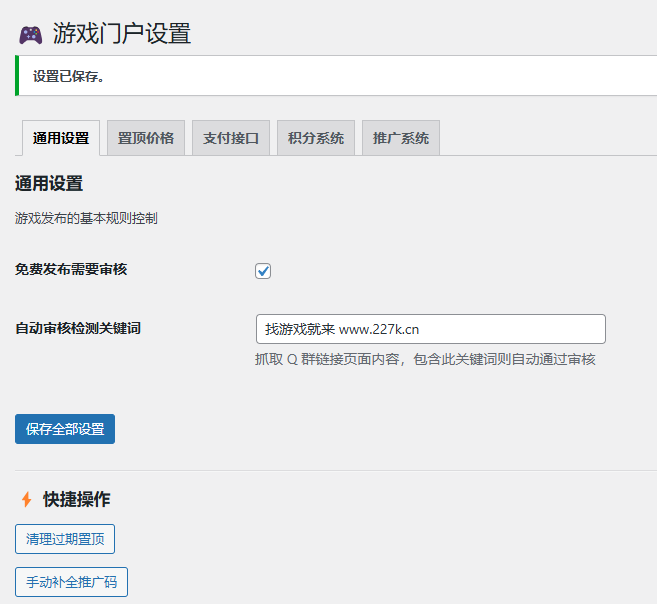The width and height of the screenshot is (657, 604).
Task: Click the 游戏门户设置 page title
Action: [x=122, y=34]
